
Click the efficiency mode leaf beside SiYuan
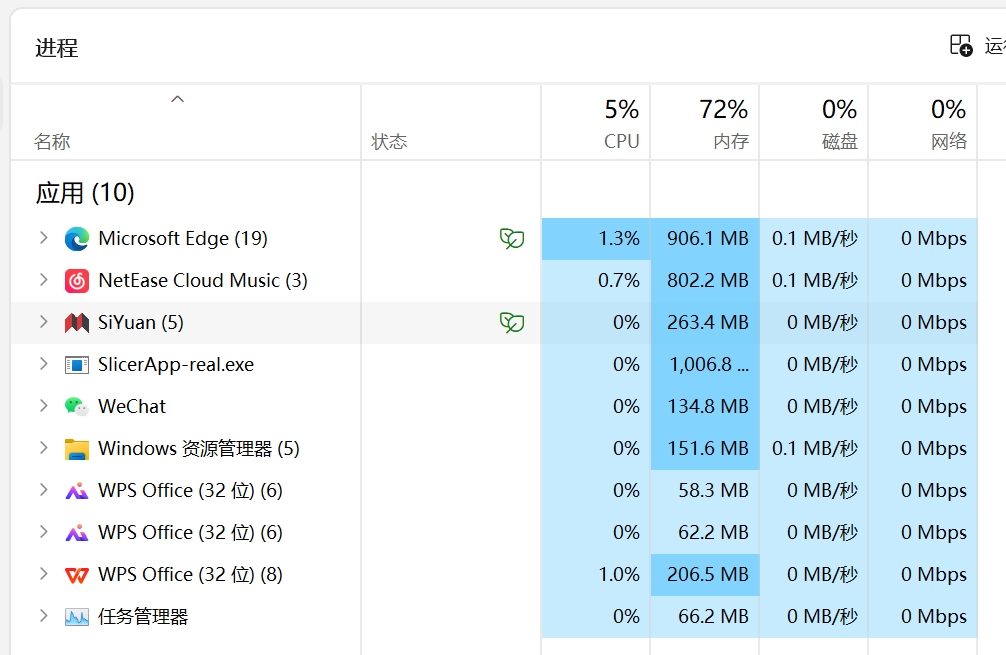click(x=512, y=323)
